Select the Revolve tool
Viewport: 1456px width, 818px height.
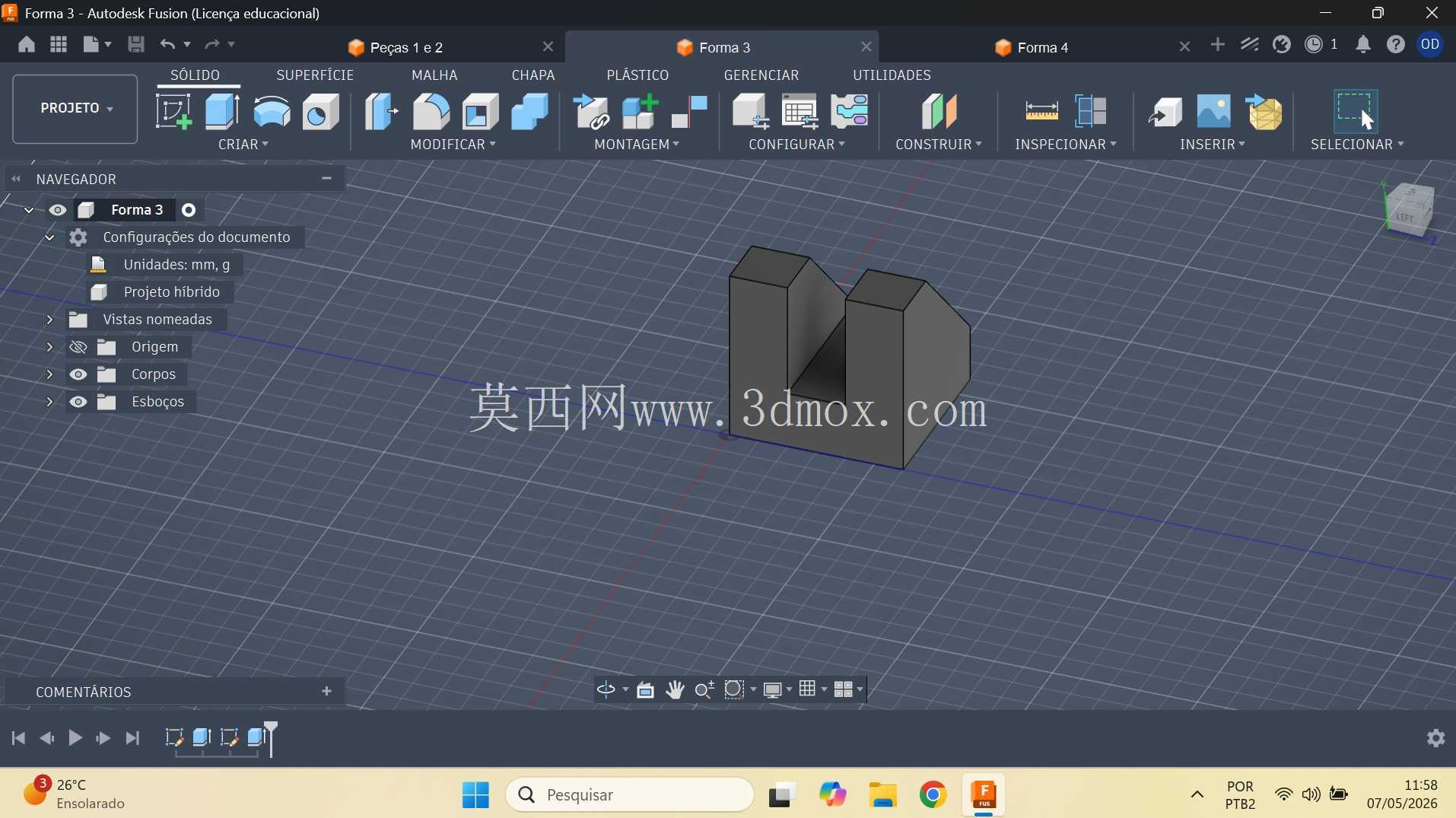point(272,111)
